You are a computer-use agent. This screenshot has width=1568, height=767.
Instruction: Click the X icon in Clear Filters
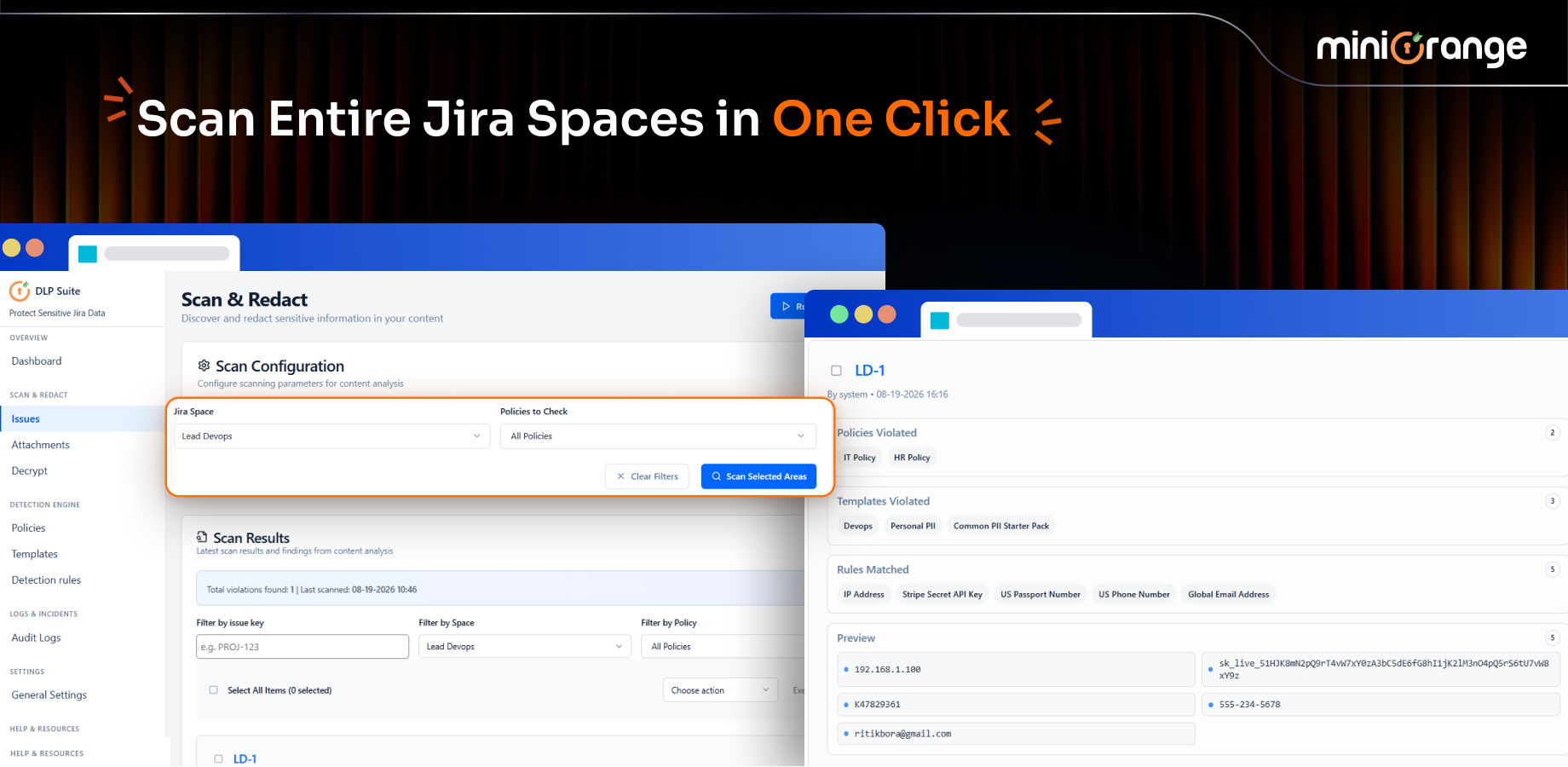coord(621,476)
